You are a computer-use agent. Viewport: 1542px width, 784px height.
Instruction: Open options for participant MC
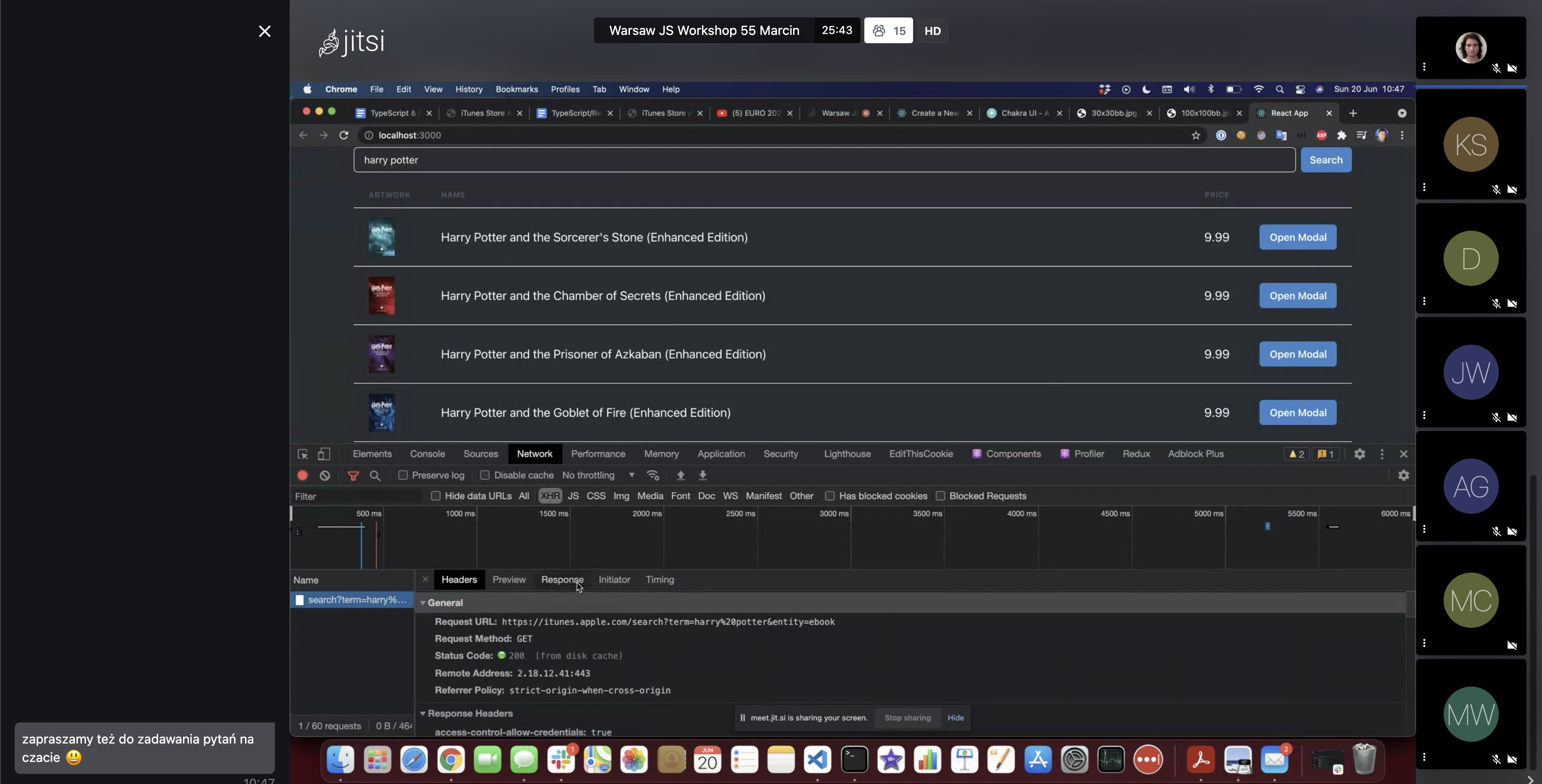[x=1425, y=643]
